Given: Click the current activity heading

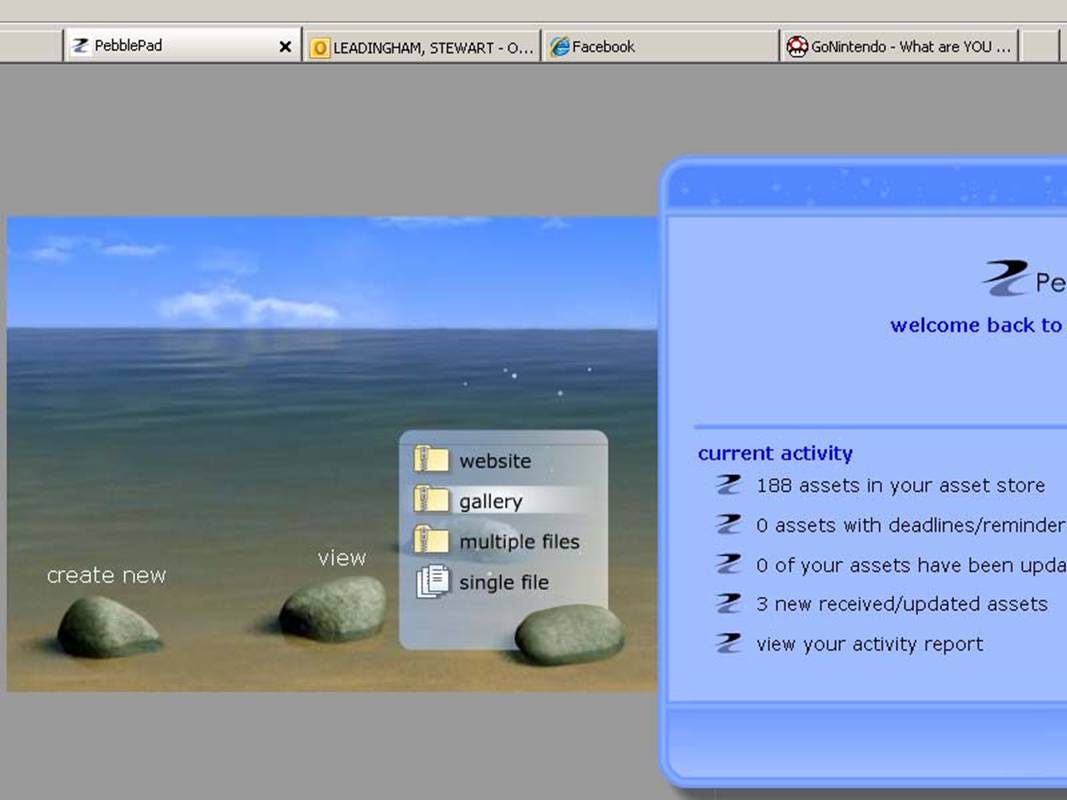Looking at the screenshot, I should (775, 453).
